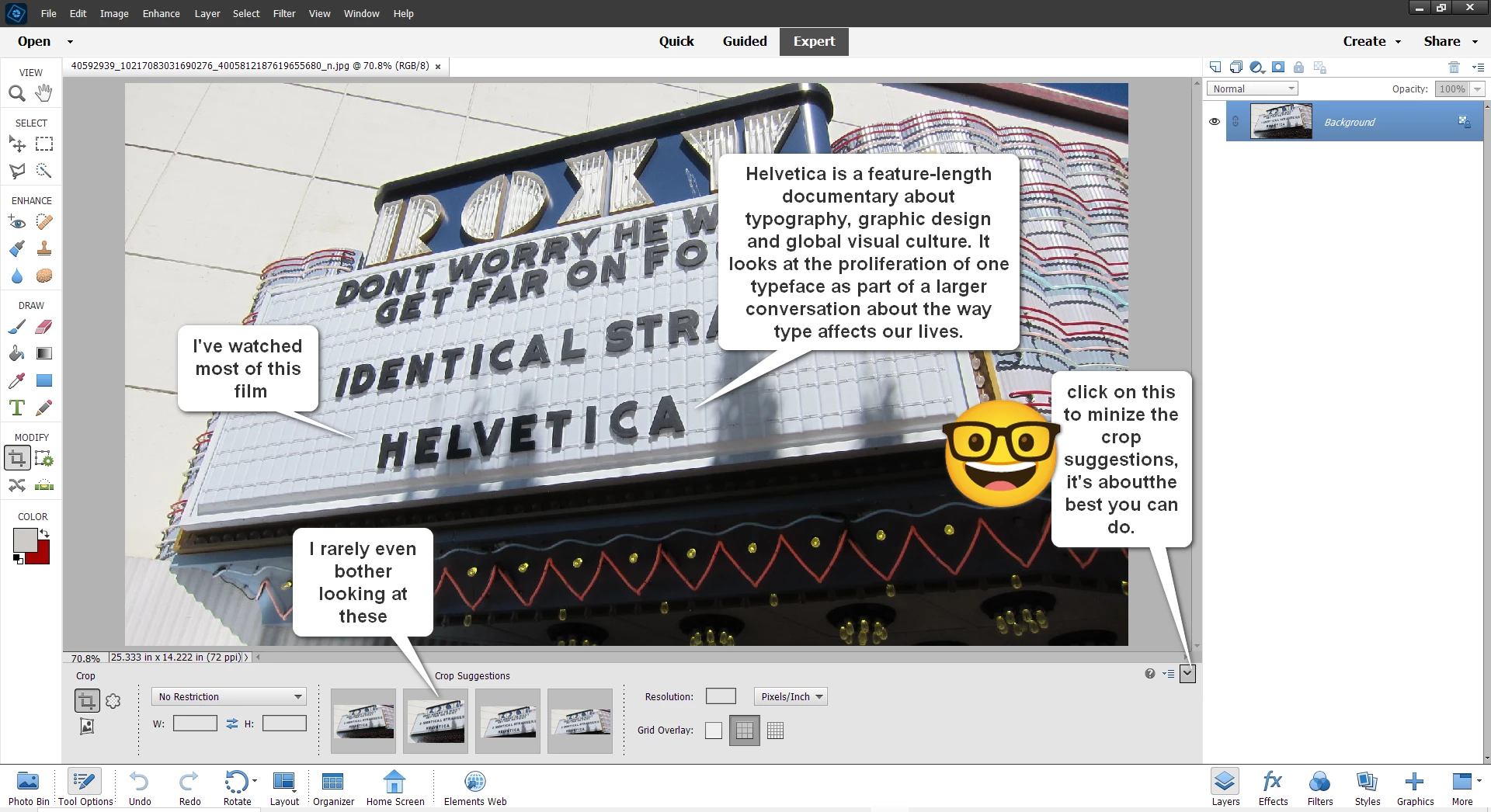Select the Quick Selection tool
The width and height of the screenshot is (1491, 812).
point(44,171)
